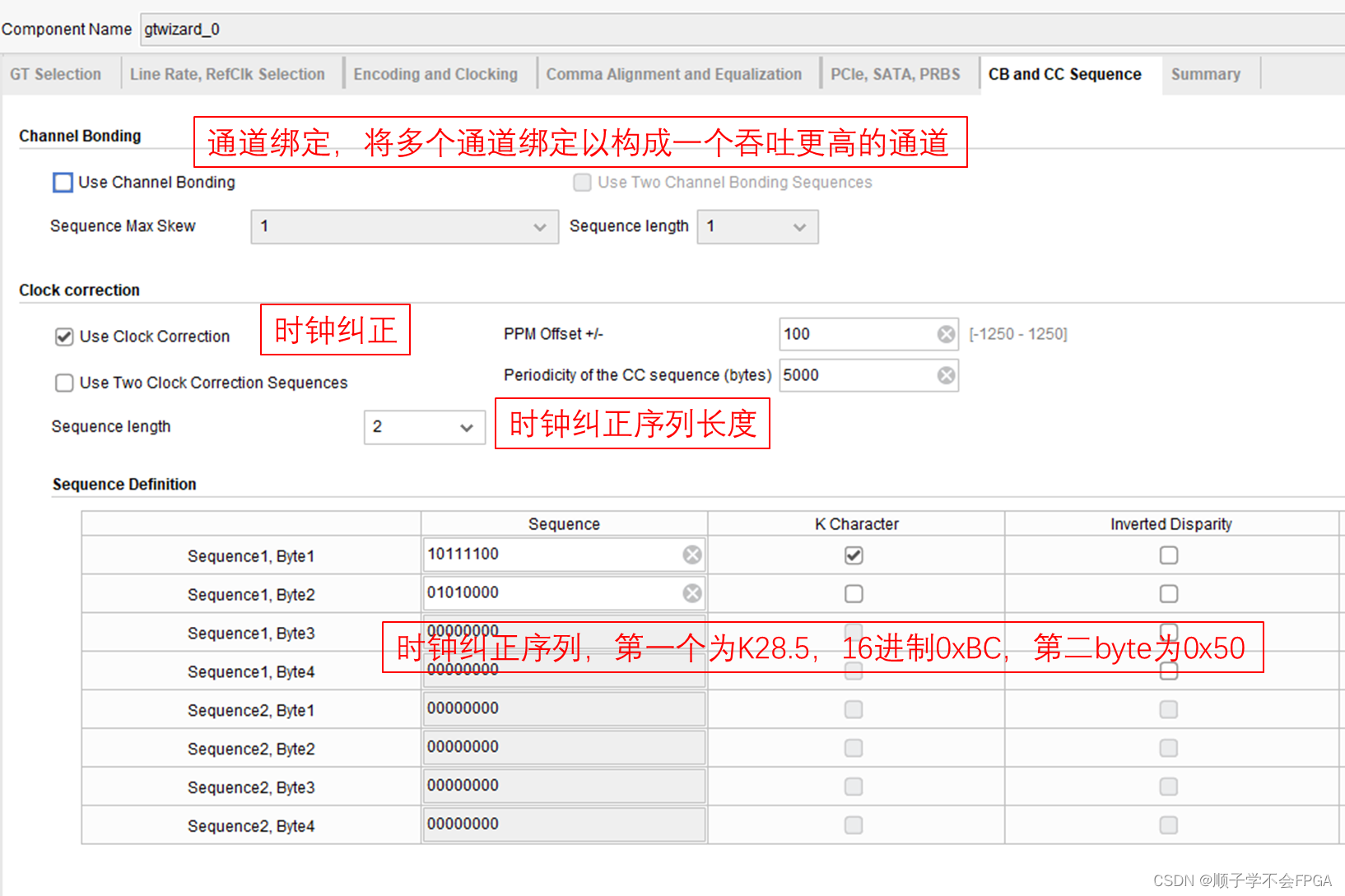Clear the Sequence1 Byte2 sequence value
1345x896 pixels.
[692, 593]
